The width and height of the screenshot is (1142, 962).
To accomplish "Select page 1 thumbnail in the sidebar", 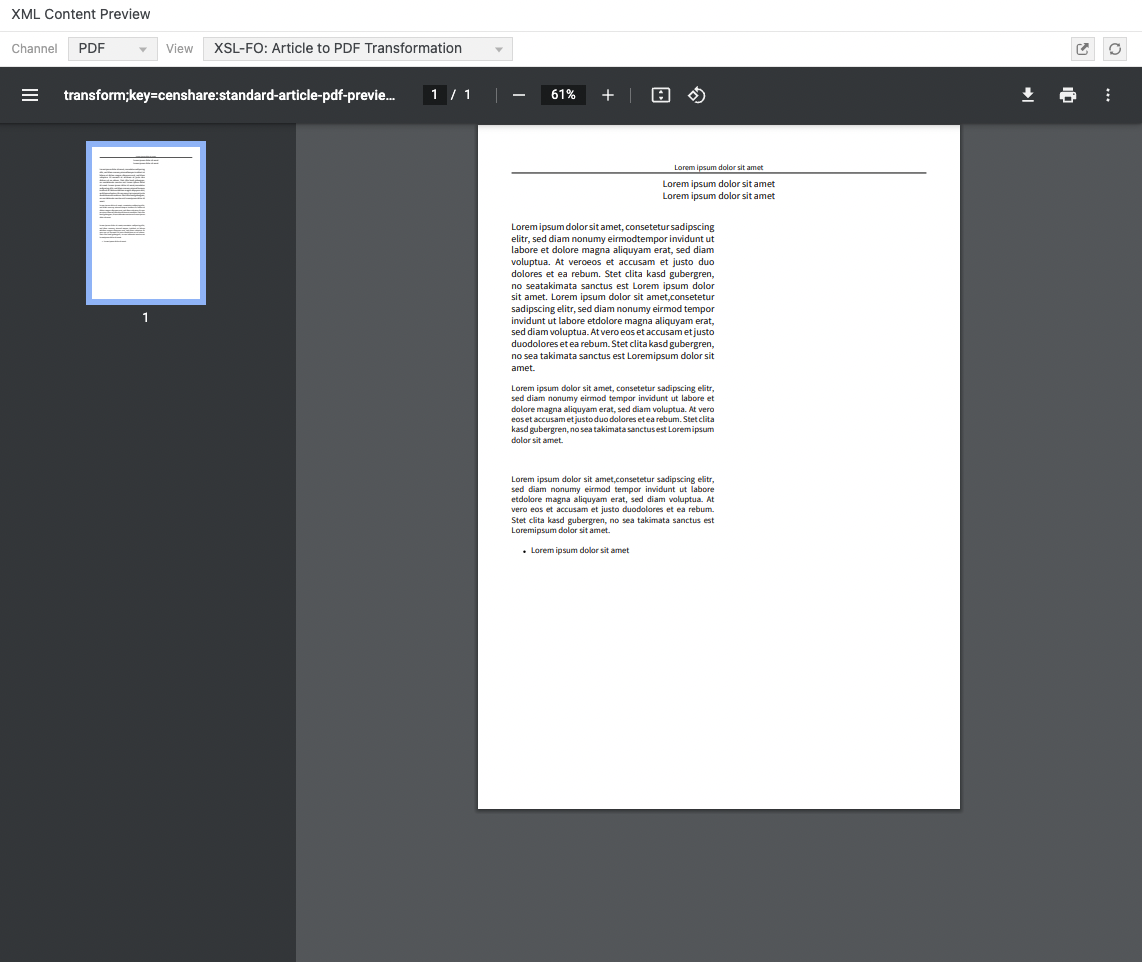I will pos(145,222).
